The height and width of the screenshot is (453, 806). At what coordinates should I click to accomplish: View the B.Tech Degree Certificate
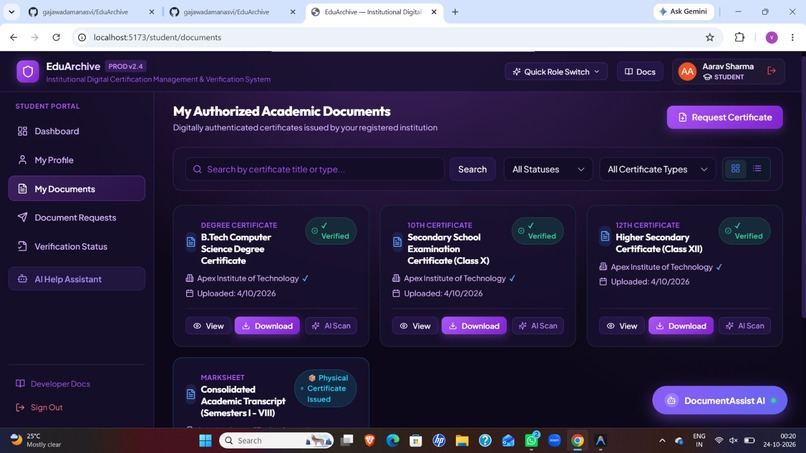tap(208, 325)
